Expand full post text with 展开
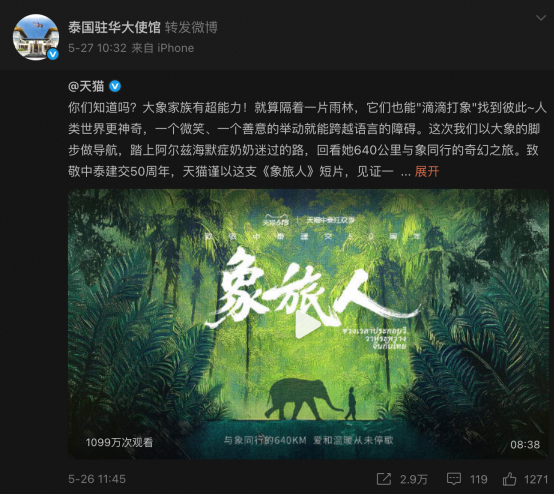The width and height of the screenshot is (554, 495). tap(427, 171)
